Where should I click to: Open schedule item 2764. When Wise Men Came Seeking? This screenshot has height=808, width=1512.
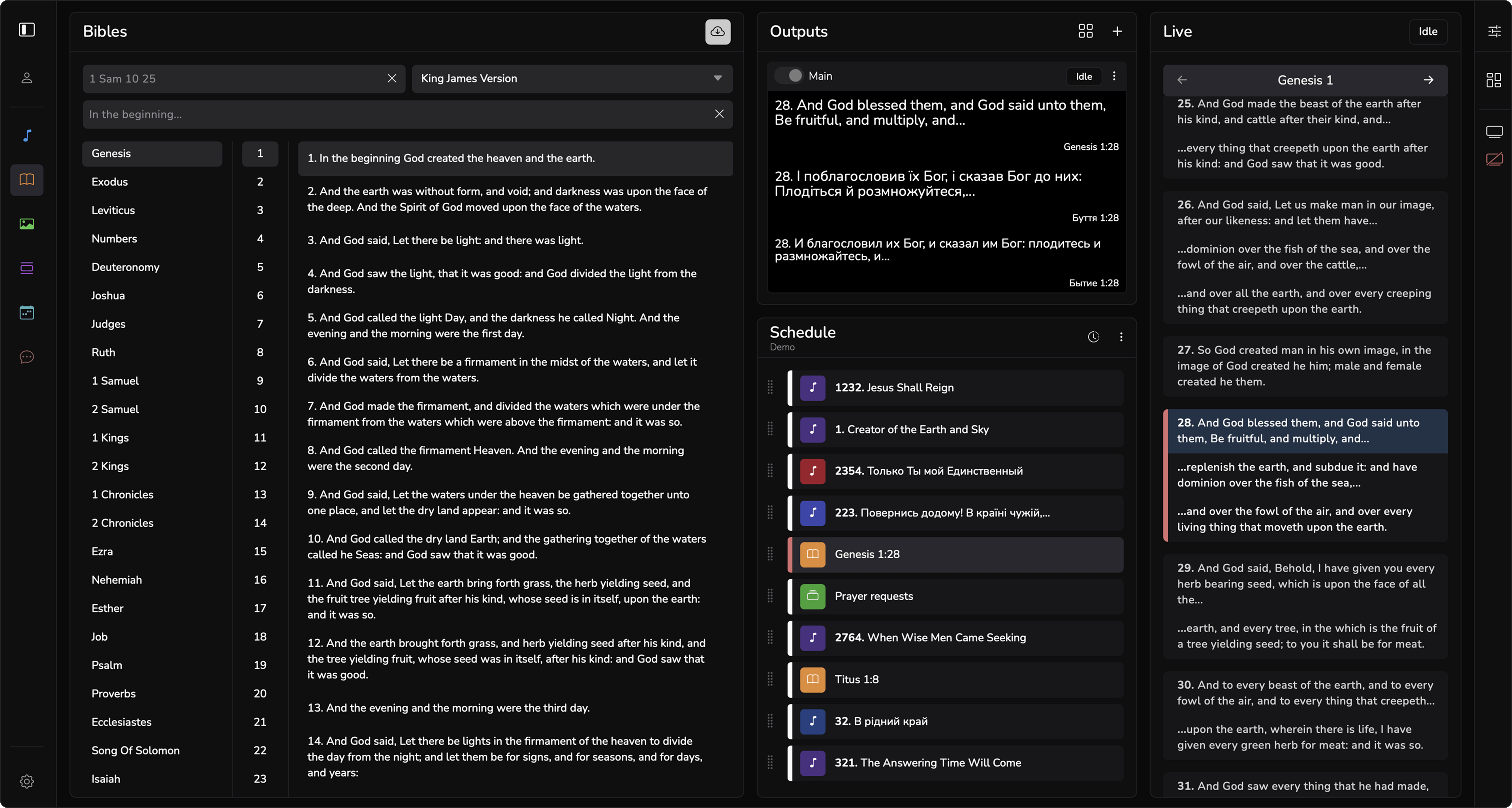click(955, 638)
